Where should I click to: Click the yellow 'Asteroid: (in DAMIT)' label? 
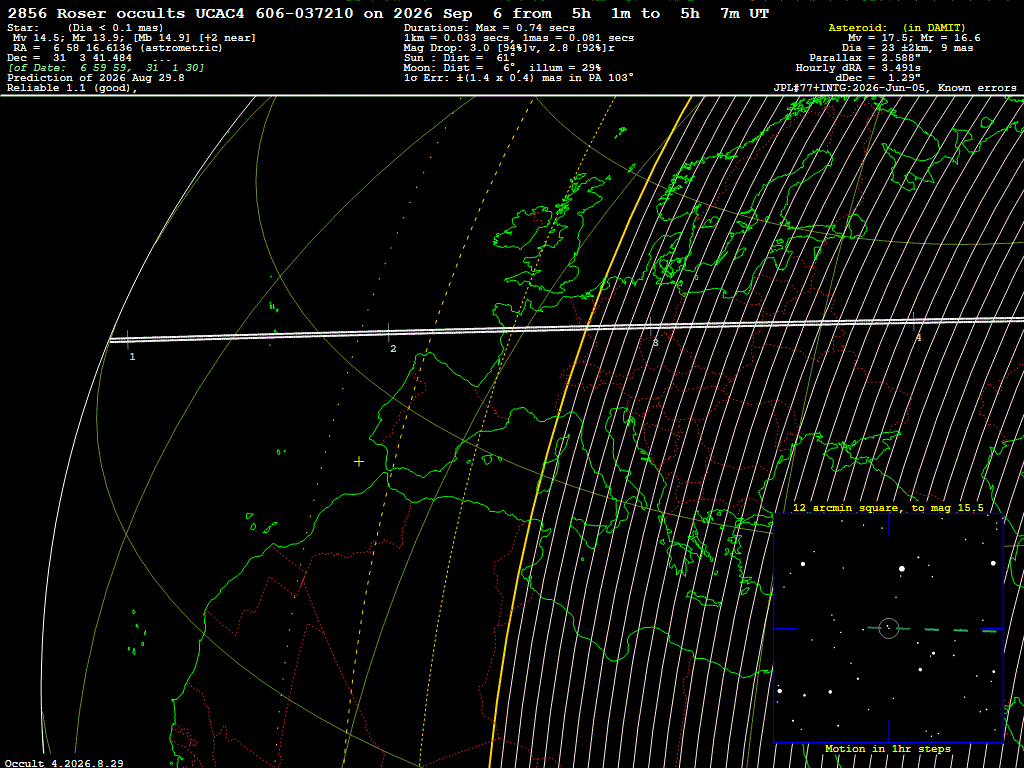coord(897,28)
